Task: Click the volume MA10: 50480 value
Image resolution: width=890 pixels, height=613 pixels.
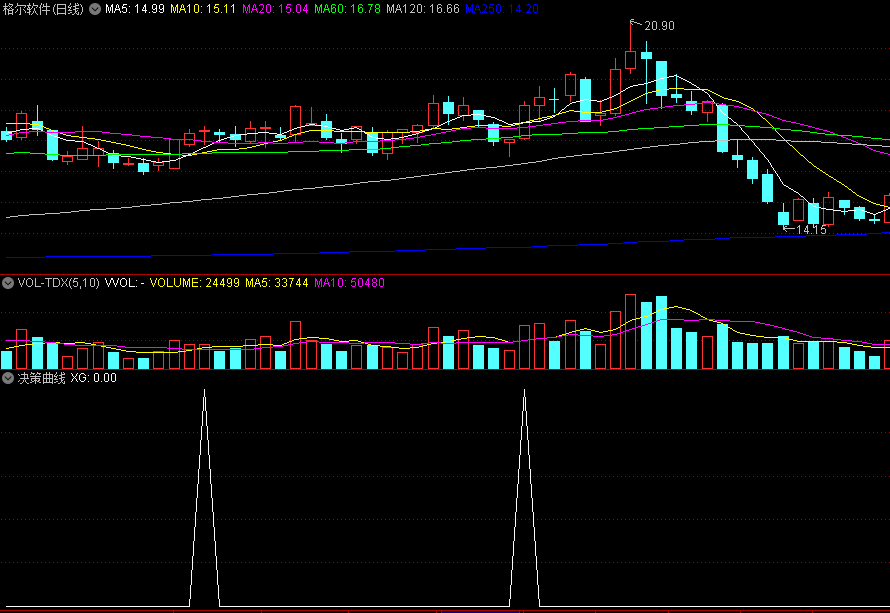Action: coord(349,283)
